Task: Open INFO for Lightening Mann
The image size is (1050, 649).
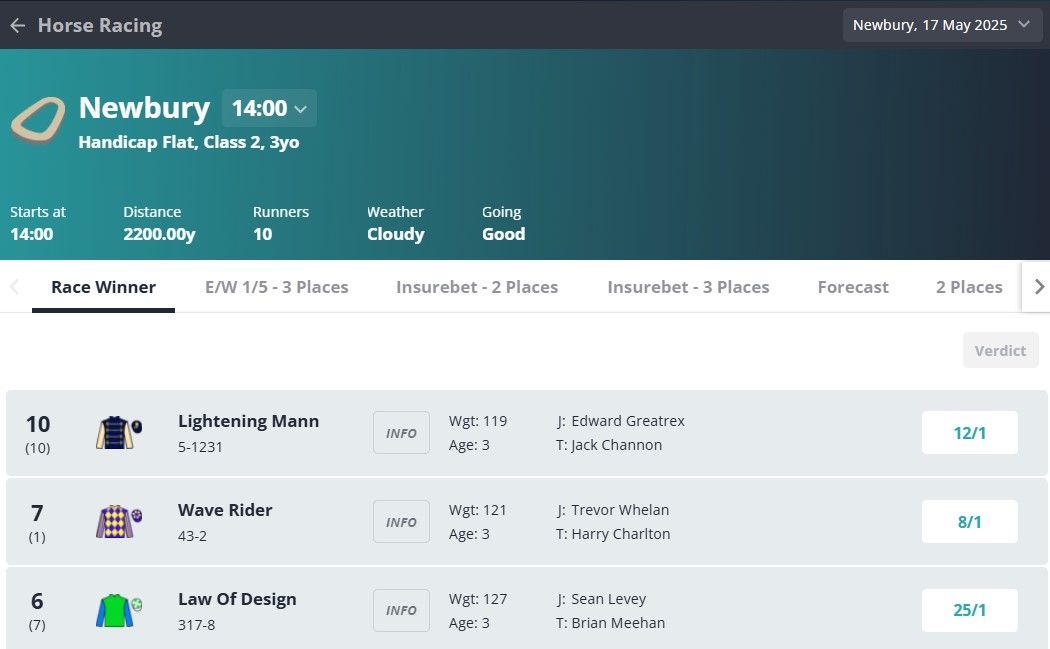Action: coord(401,433)
